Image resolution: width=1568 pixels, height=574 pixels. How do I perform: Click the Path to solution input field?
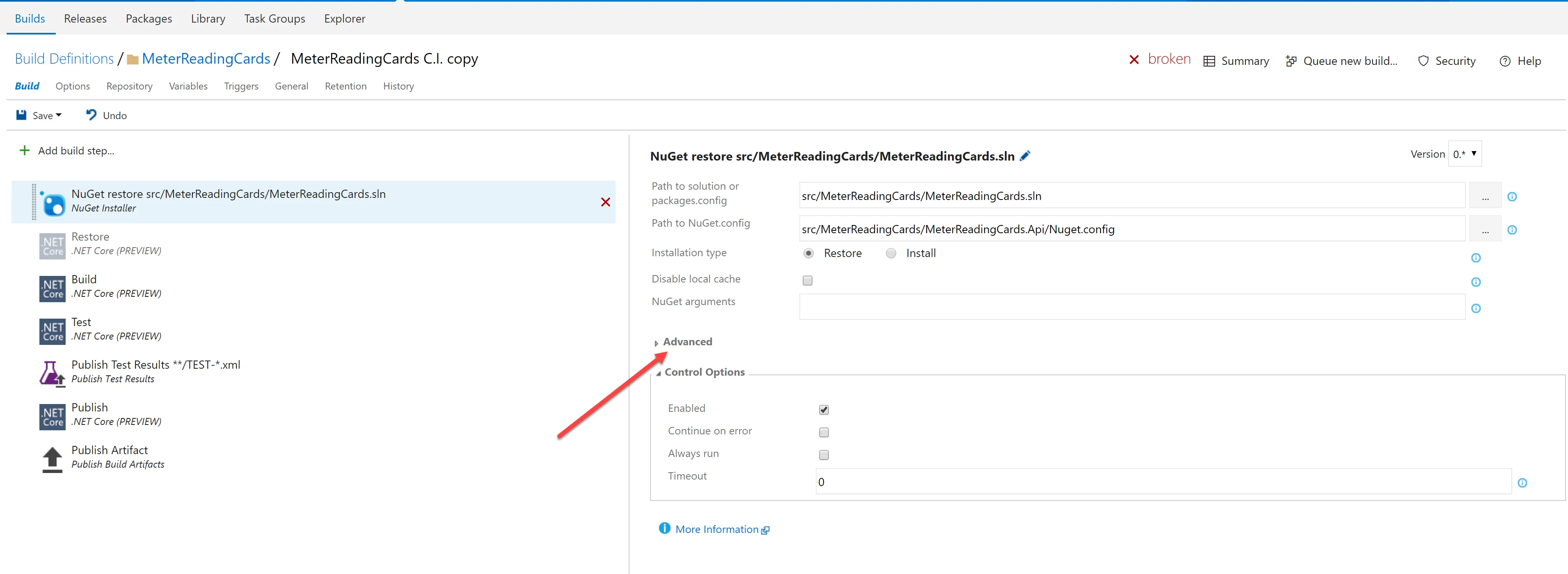1132,195
